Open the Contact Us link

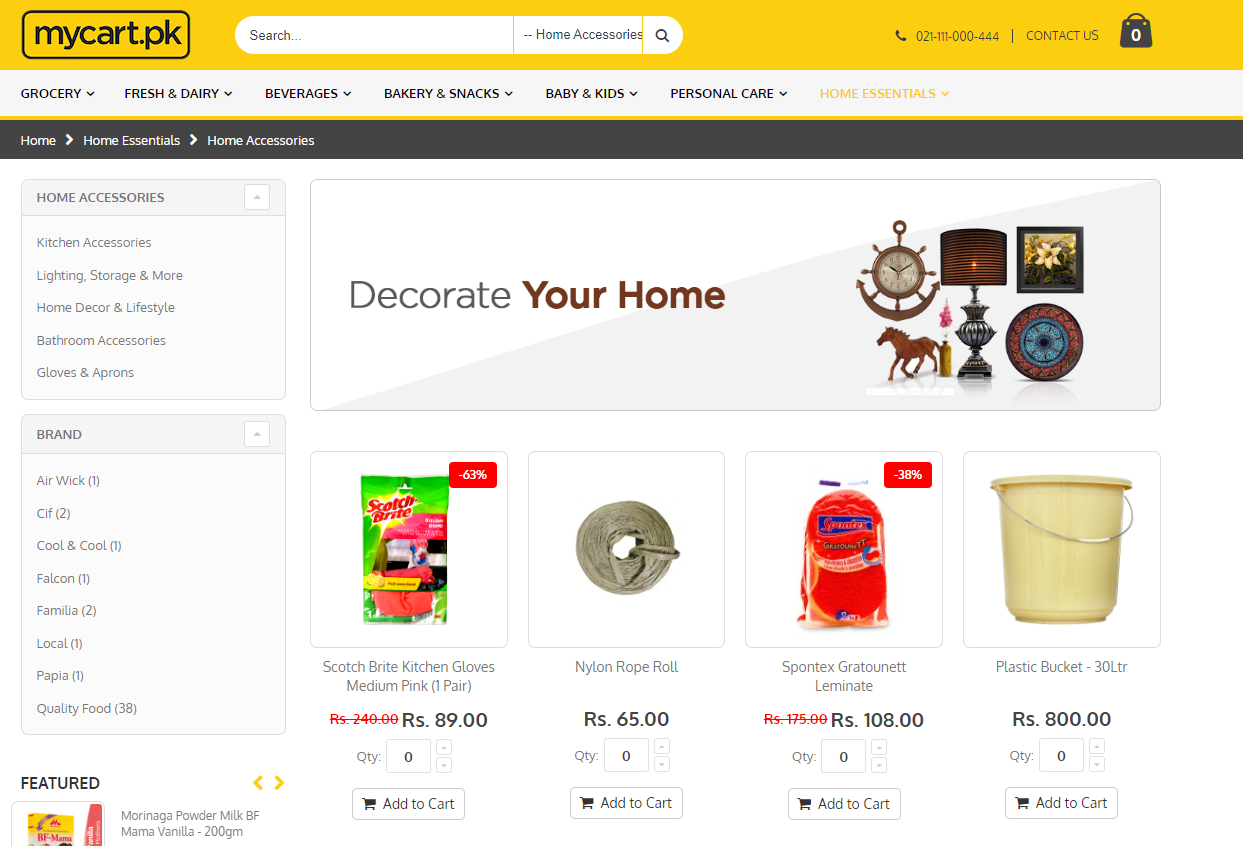click(1062, 35)
